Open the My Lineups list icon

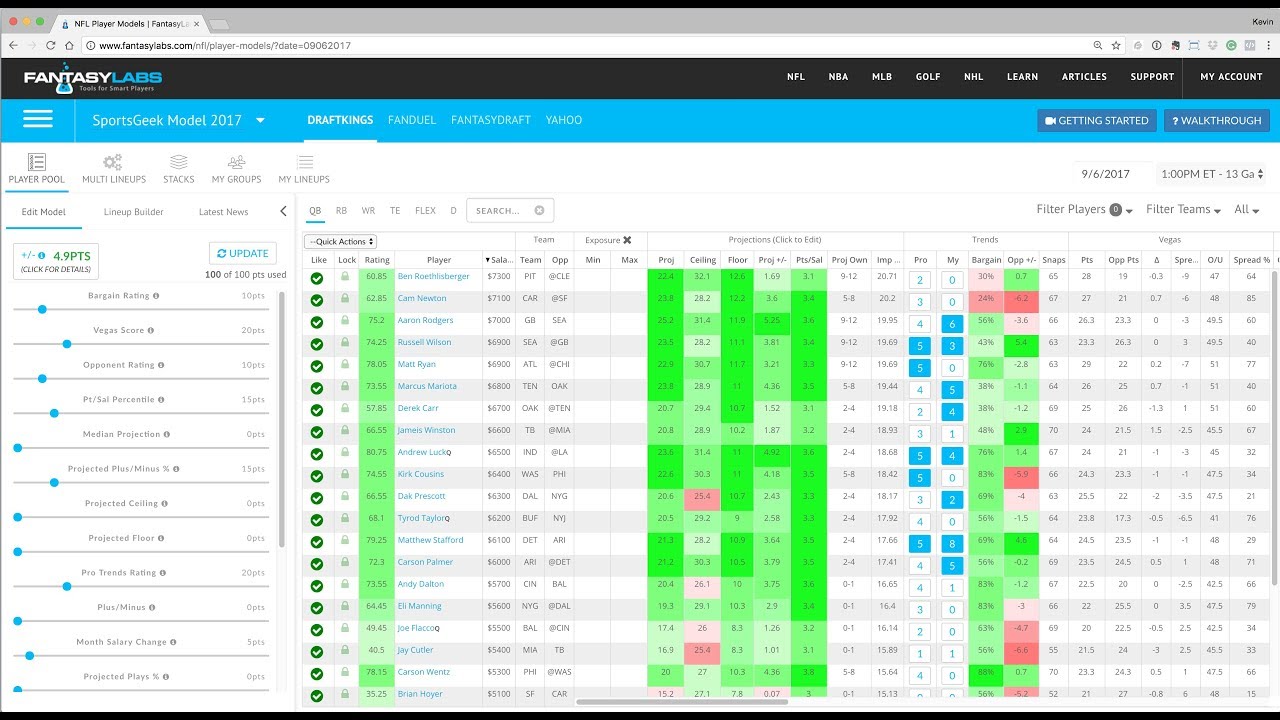(304, 162)
